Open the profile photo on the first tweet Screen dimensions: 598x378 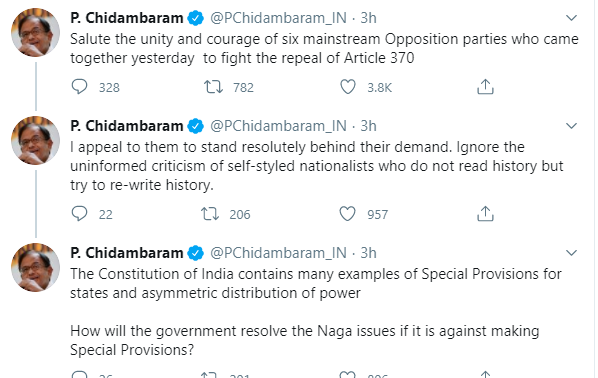[35, 32]
